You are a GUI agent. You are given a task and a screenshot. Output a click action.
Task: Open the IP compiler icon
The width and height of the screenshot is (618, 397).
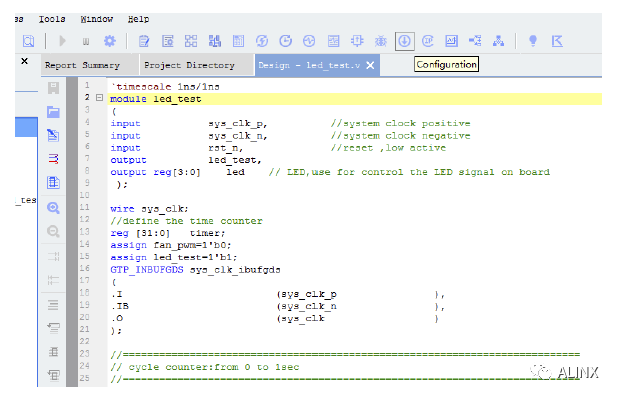(x=428, y=41)
